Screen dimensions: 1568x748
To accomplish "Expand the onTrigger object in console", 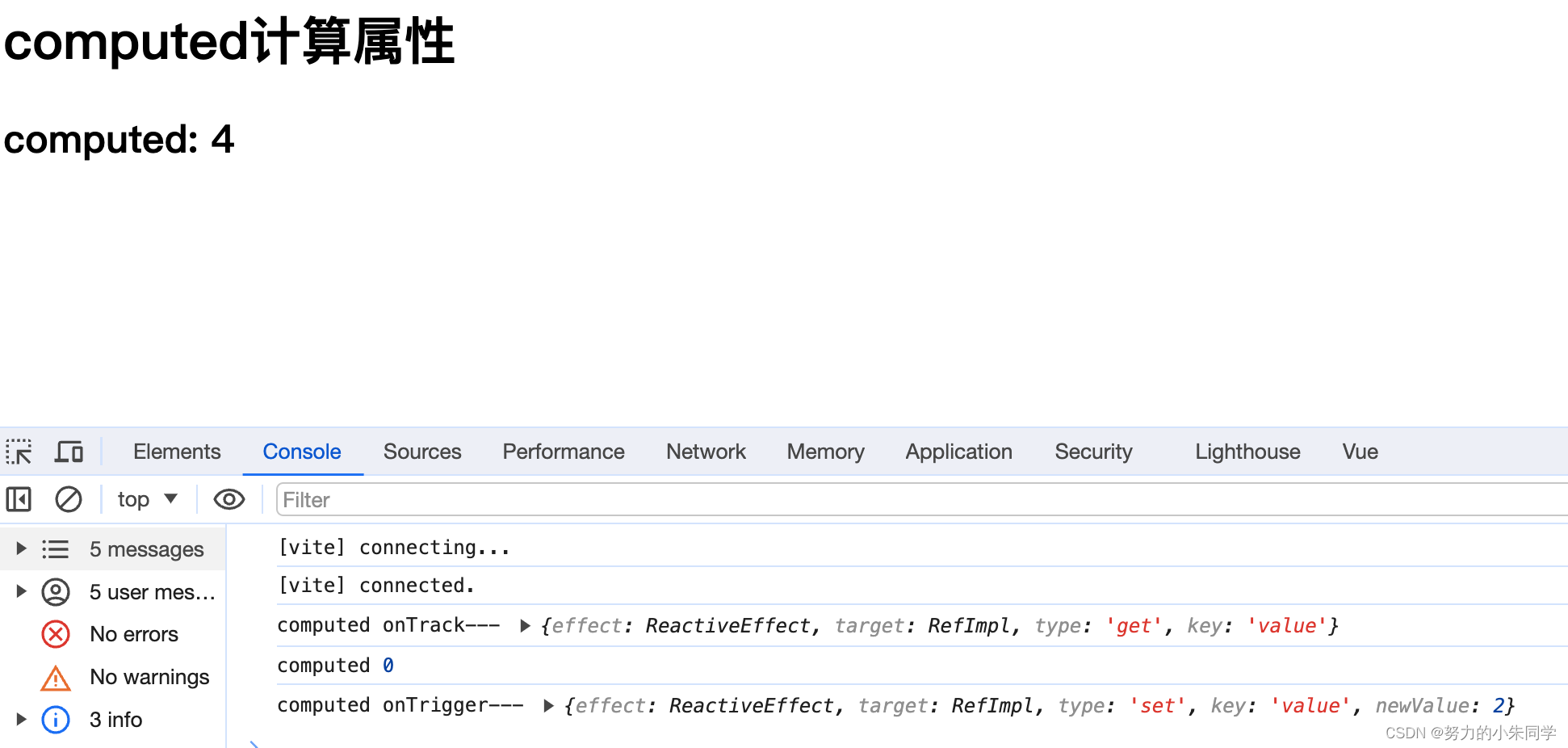I will point(548,706).
